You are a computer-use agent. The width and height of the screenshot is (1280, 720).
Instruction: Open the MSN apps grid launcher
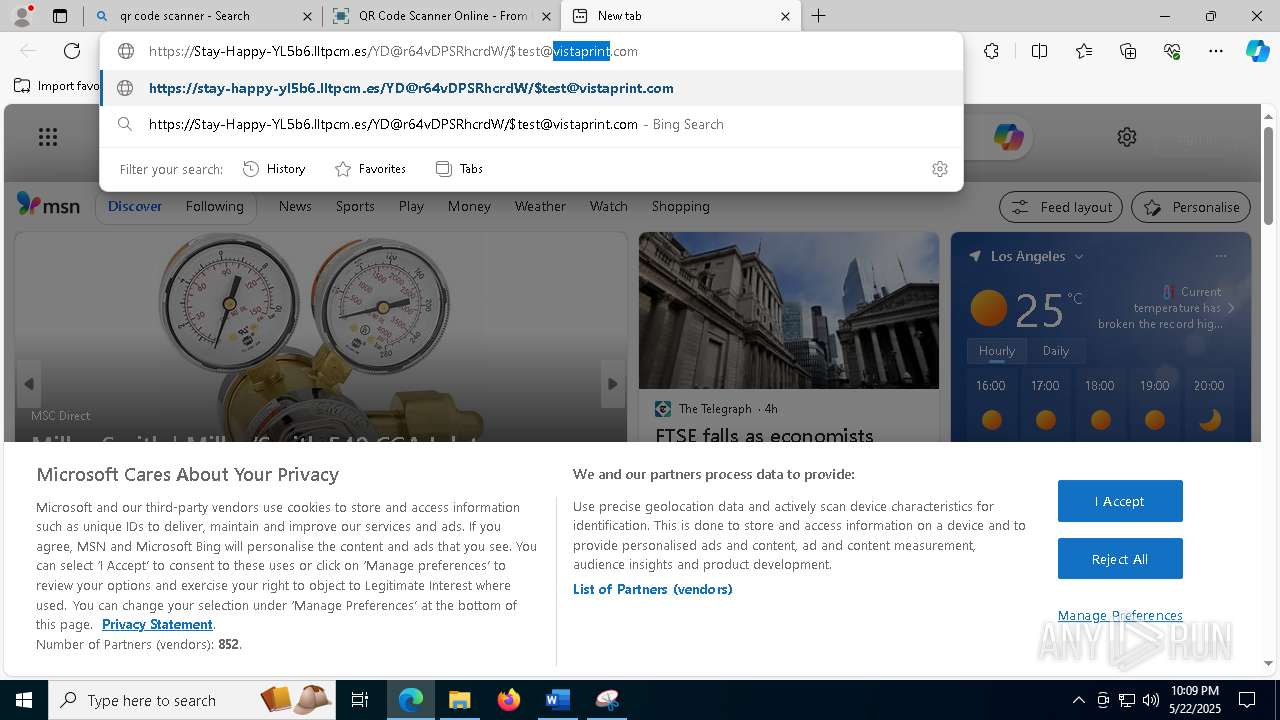[48, 137]
